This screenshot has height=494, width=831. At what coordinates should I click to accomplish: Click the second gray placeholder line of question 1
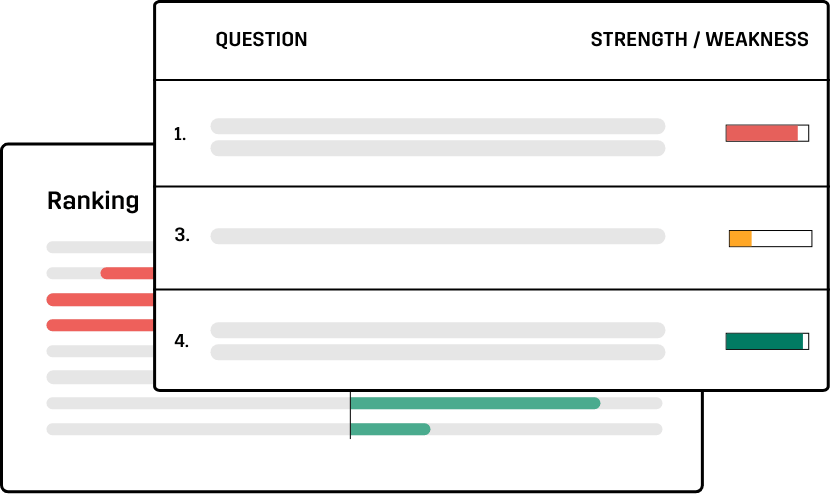[438, 148]
